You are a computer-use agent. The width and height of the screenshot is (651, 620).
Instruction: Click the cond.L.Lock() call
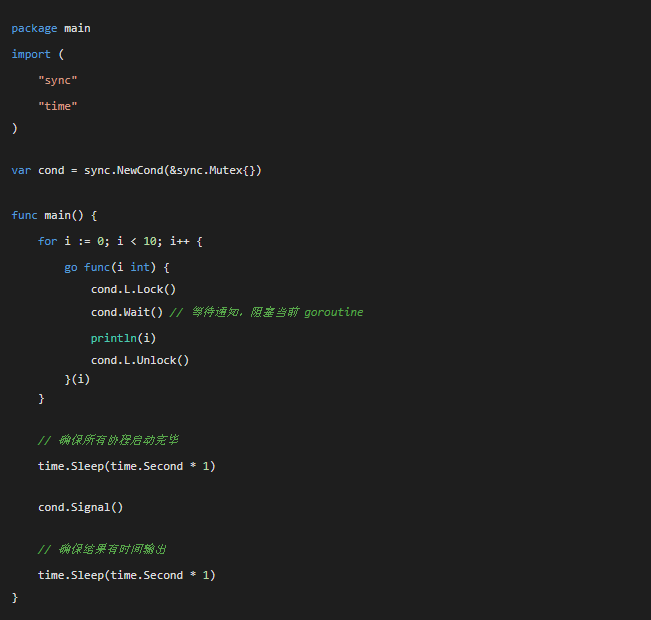point(133,289)
